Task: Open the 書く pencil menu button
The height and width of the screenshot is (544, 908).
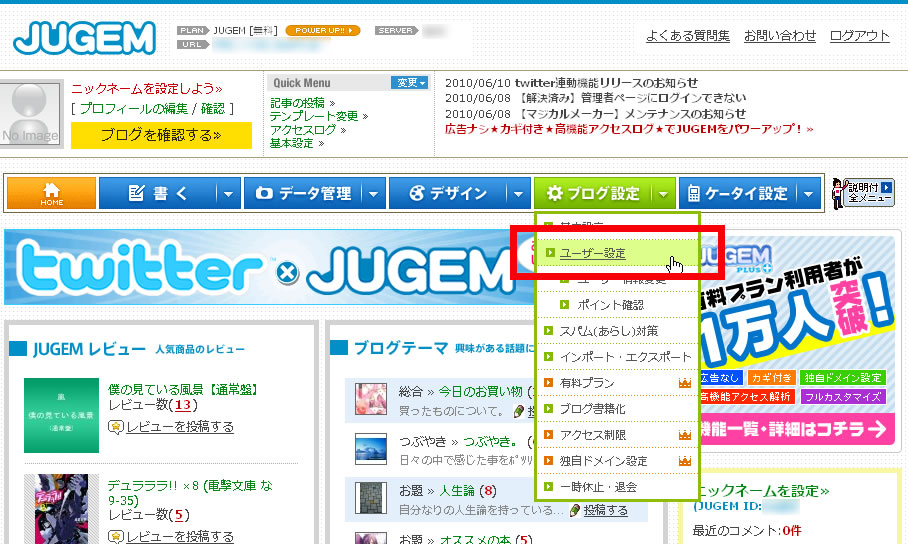Action: click(158, 193)
